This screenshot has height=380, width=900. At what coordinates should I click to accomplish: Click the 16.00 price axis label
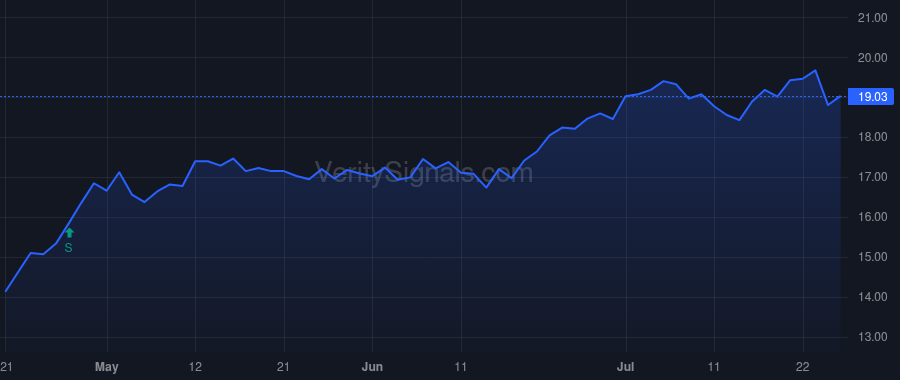872,217
